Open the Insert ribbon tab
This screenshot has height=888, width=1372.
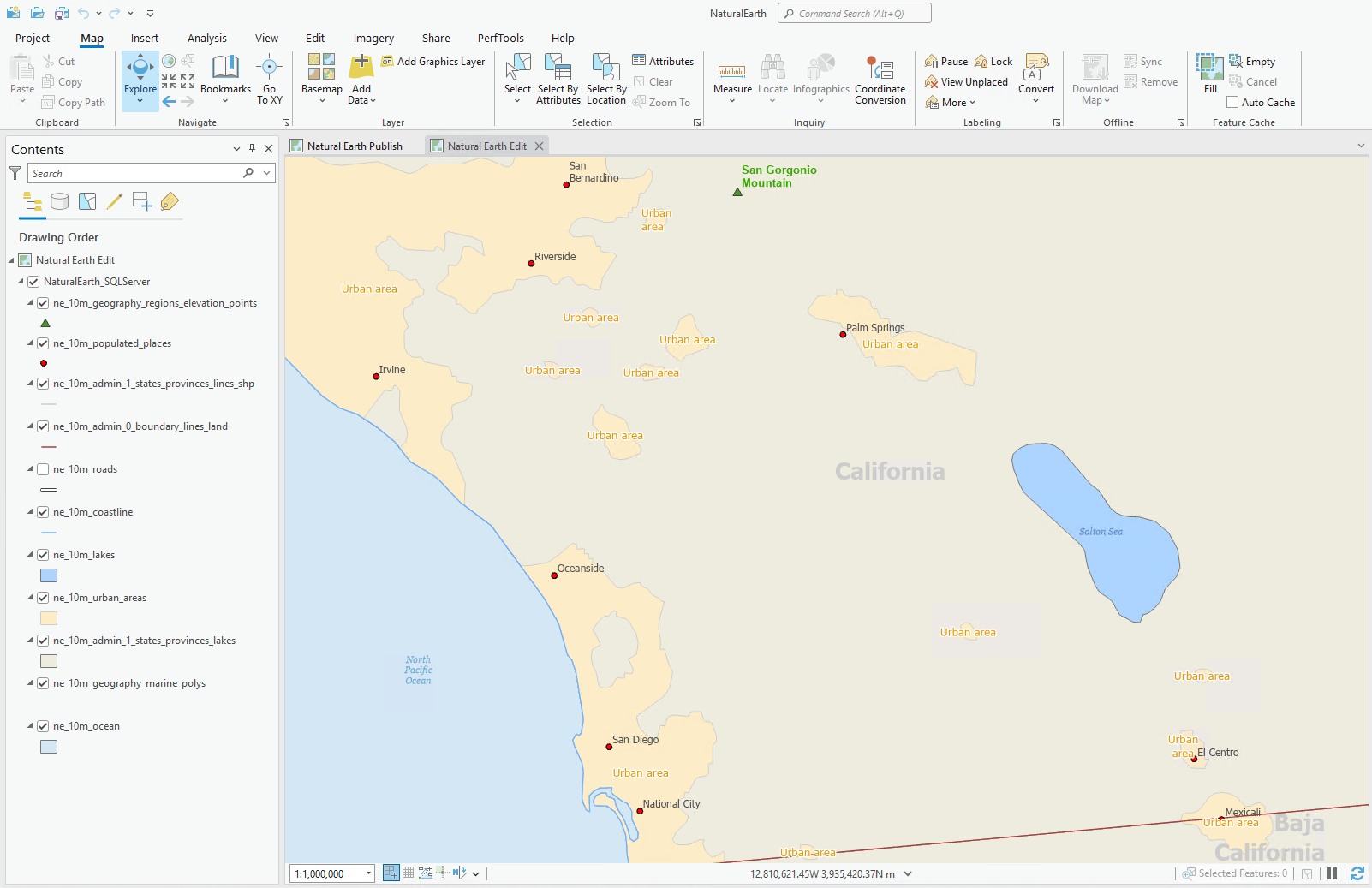click(x=145, y=39)
